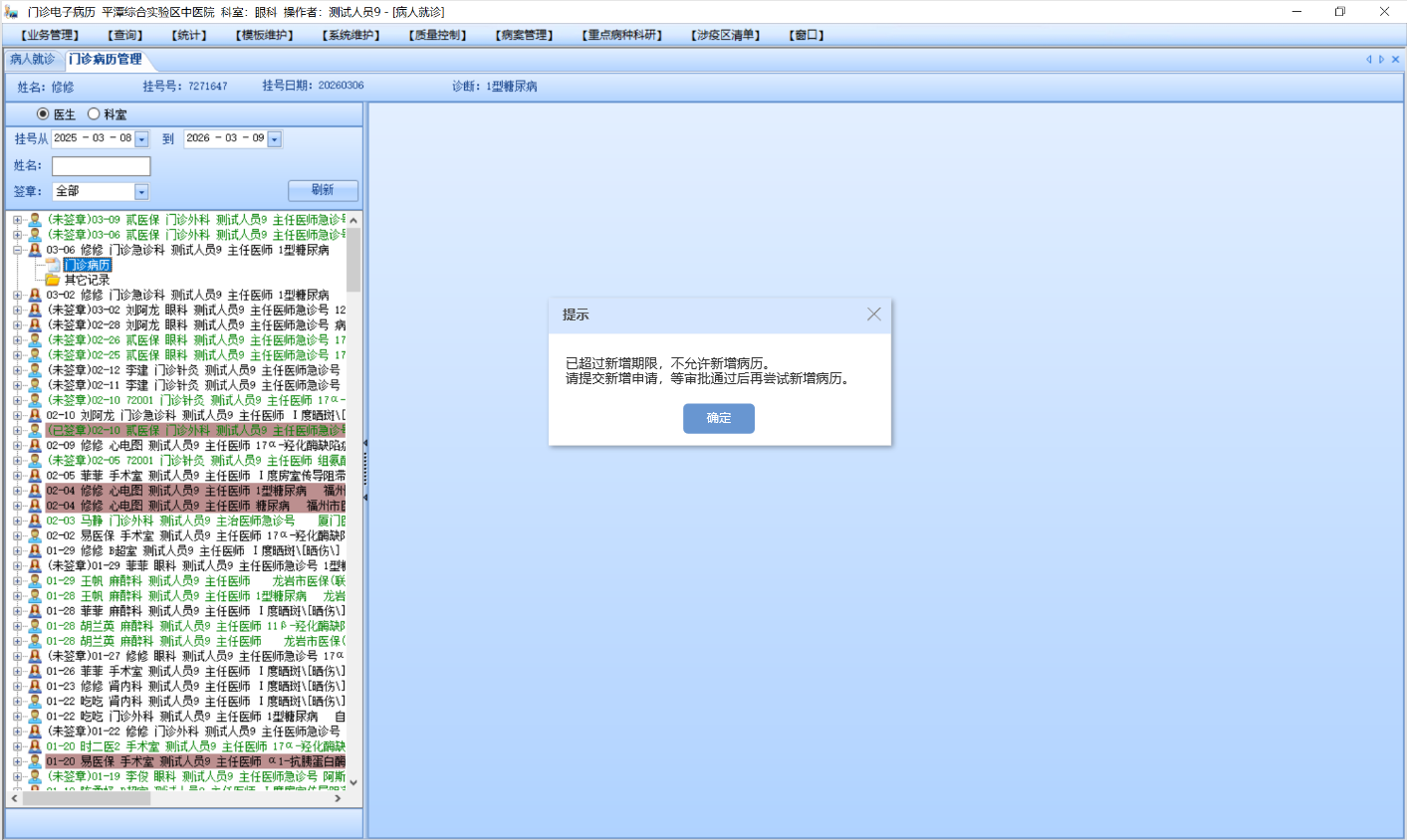Select the 01-20 时二医2 手术室 row

coord(196,745)
